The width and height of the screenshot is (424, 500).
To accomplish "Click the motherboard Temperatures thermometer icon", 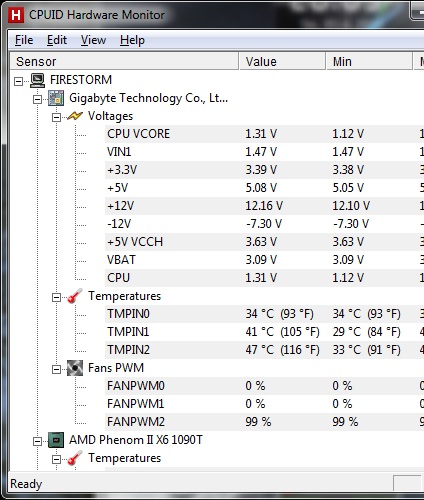I will tap(75, 296).
